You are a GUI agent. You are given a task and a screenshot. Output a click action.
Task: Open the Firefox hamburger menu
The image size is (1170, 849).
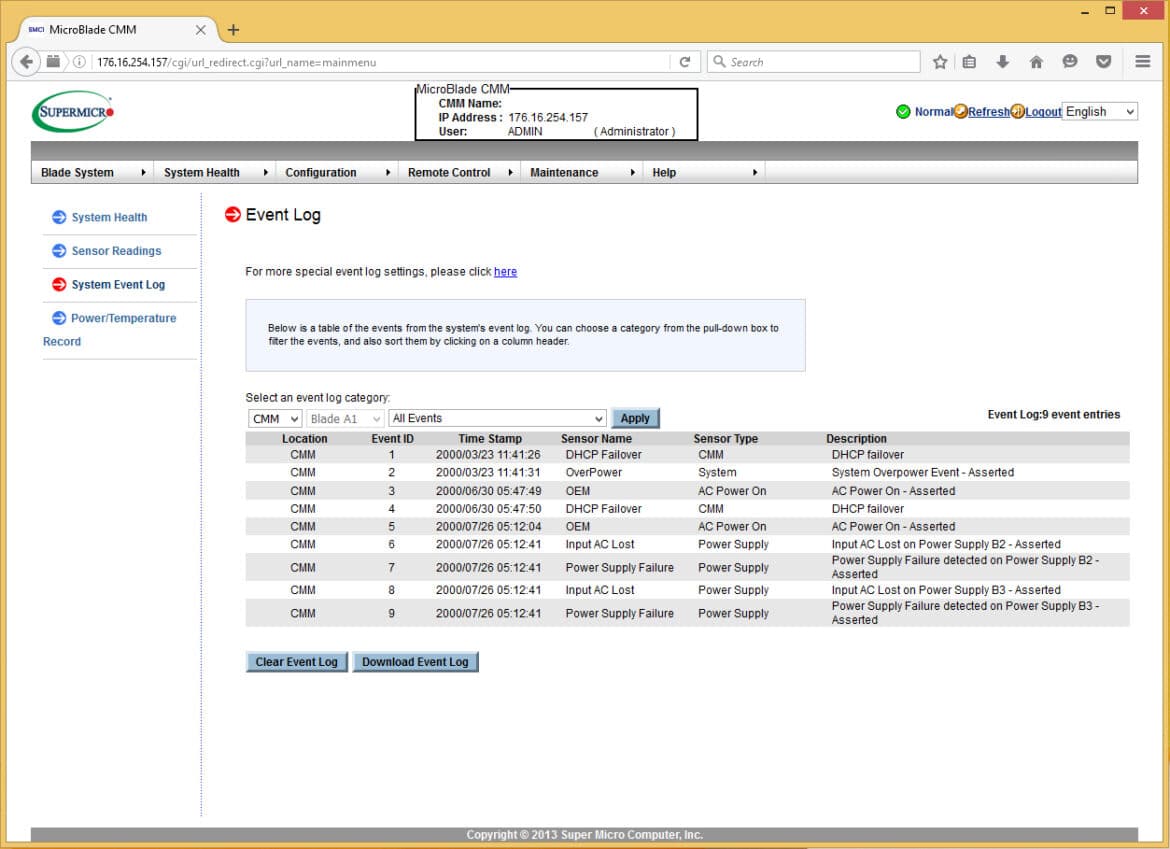(1142, 62)
